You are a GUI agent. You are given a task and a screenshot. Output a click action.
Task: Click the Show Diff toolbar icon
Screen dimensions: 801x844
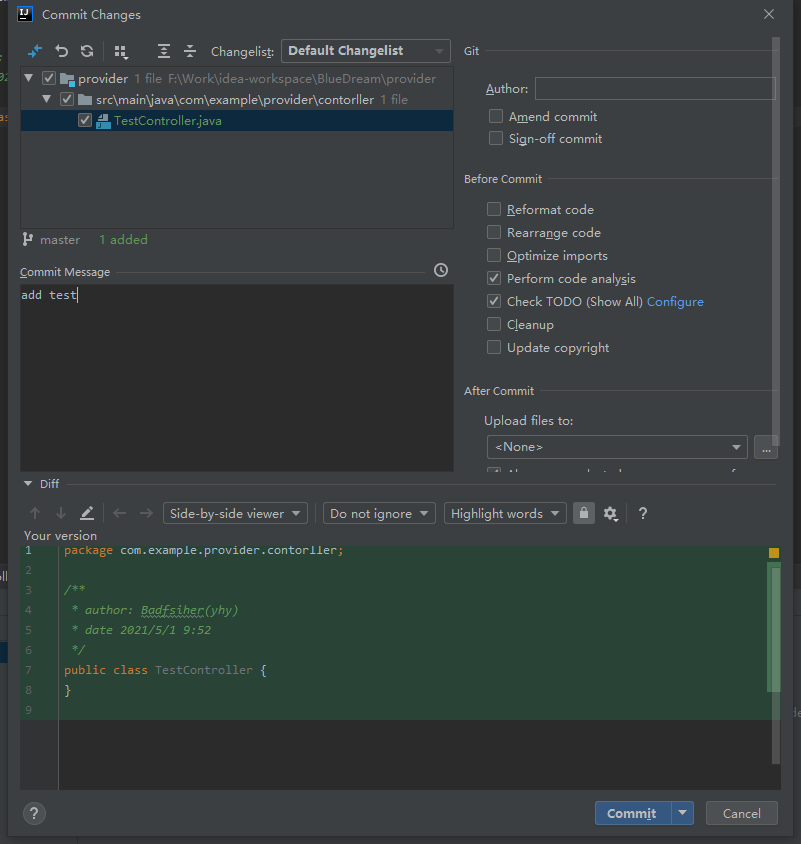[34, 51]
